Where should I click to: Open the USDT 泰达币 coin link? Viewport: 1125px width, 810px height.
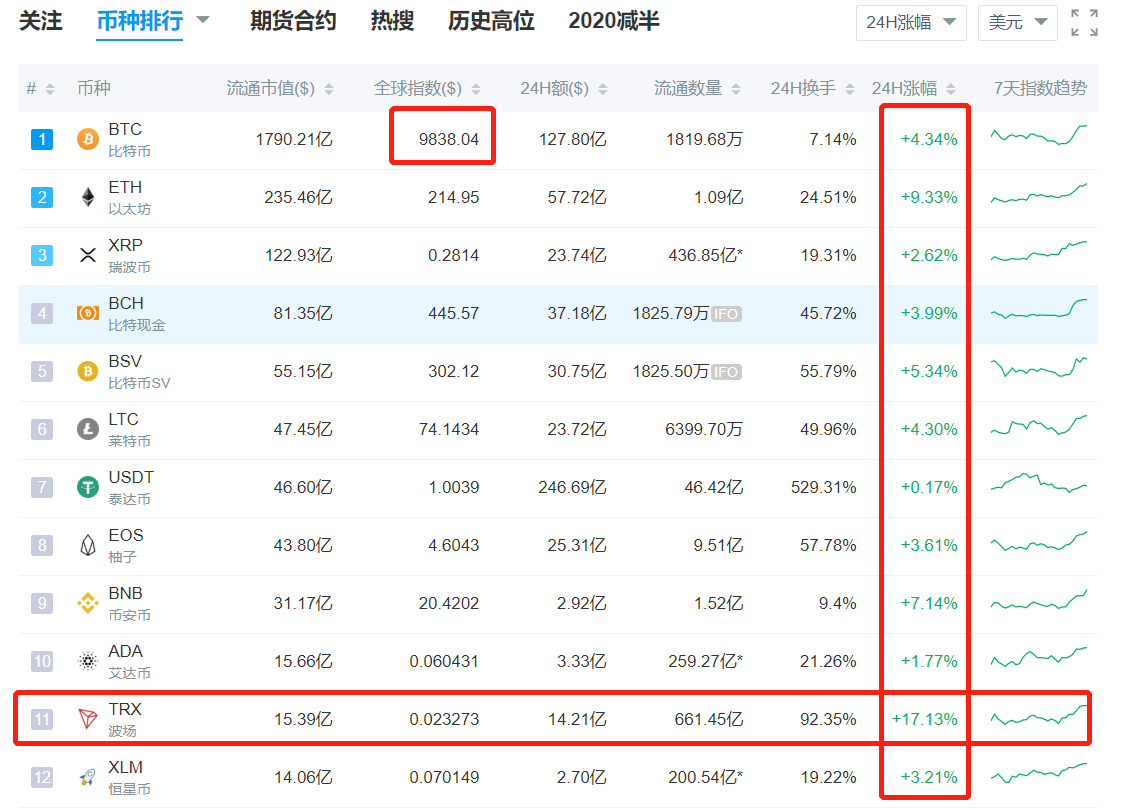coord(131,488)
